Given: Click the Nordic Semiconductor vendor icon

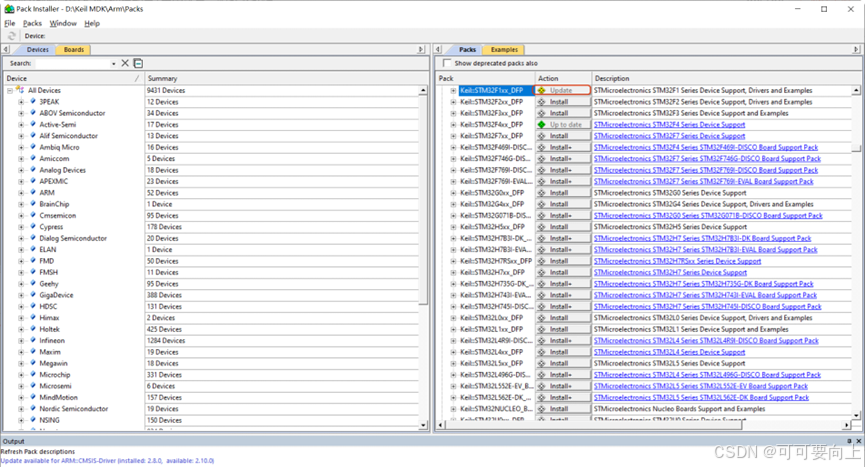Looking at the screenshot, I should 33,409.
